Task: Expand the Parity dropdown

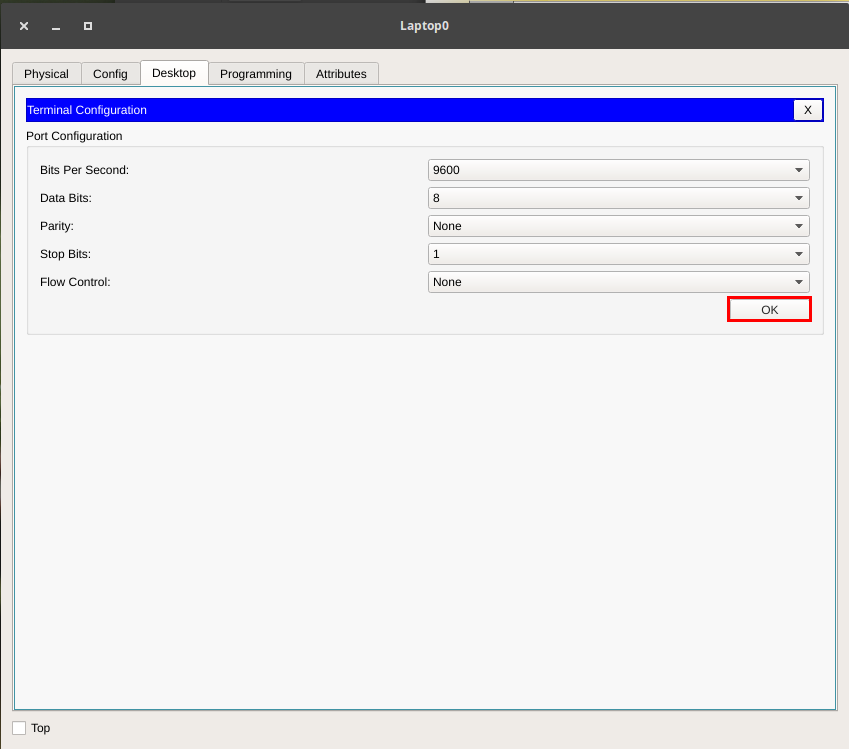Action: click(x=618, y=226)
